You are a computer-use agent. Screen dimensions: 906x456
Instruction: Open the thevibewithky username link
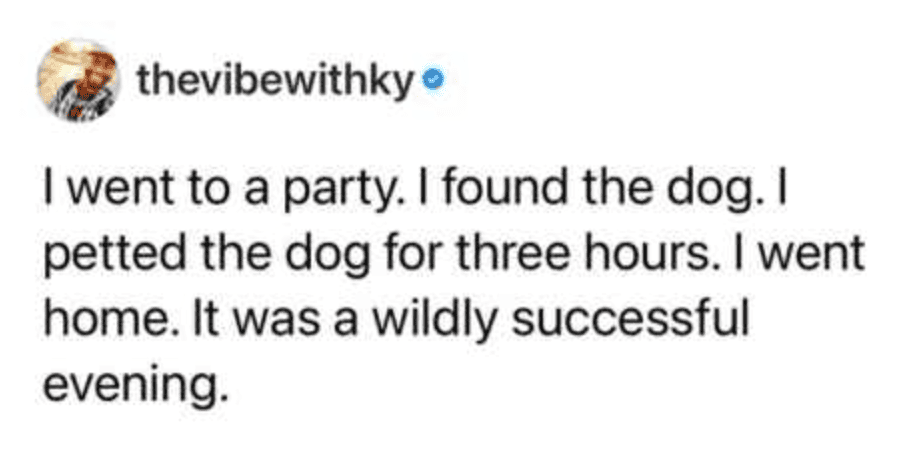(x=278, y=81)
